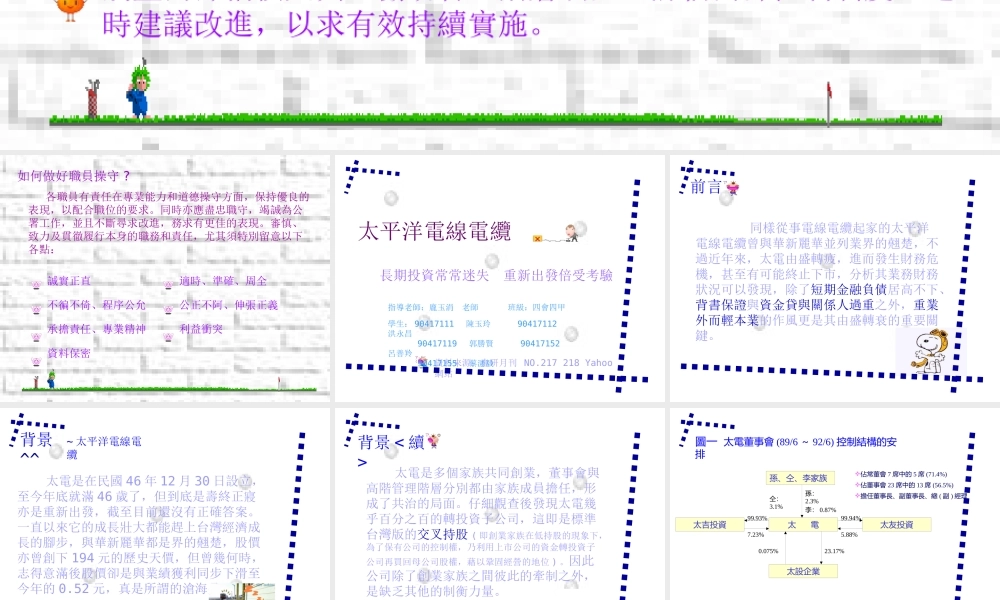Click the pink character next to 背景<續>

point(434,440)
